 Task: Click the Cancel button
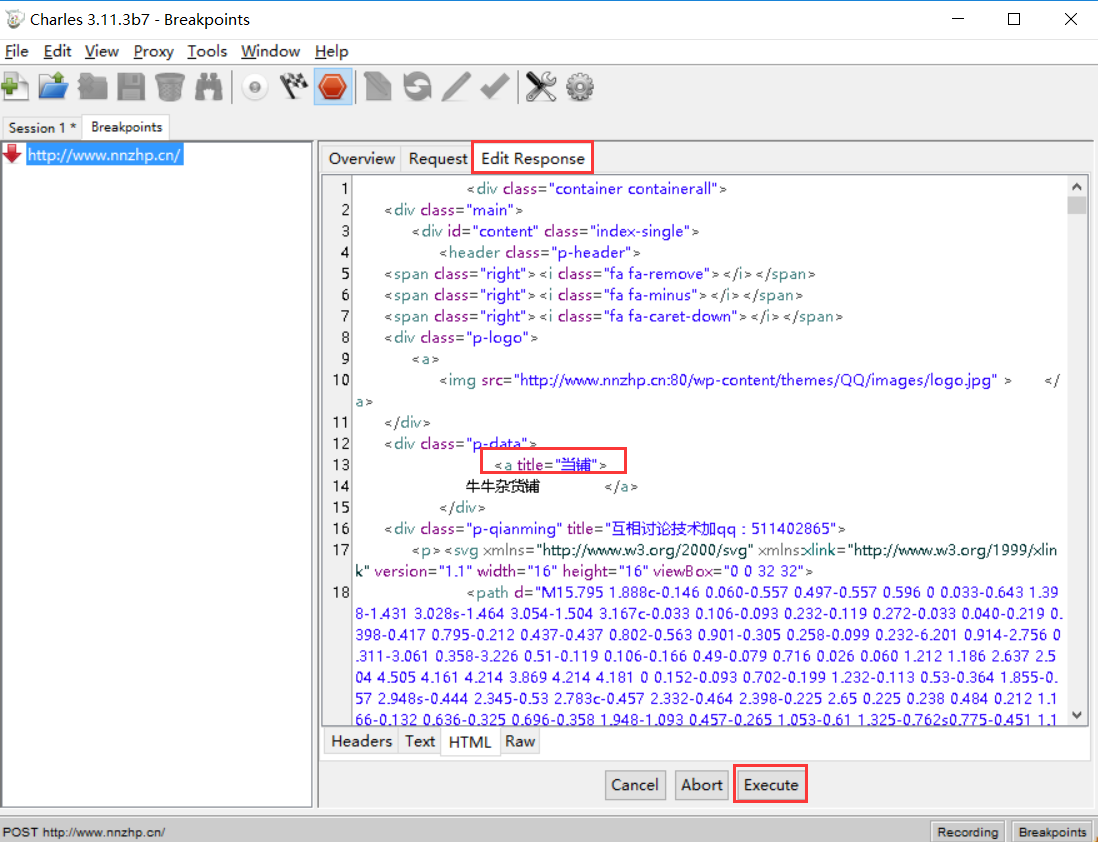pyautogui.click(x=634, y=785)
